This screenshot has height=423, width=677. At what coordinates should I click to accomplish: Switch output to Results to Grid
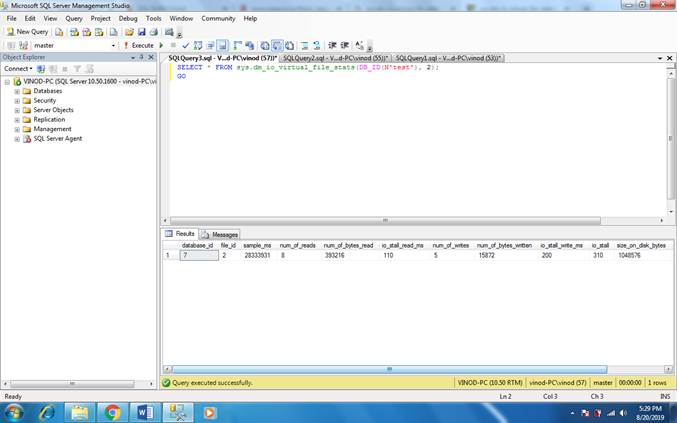coord(277,45)
